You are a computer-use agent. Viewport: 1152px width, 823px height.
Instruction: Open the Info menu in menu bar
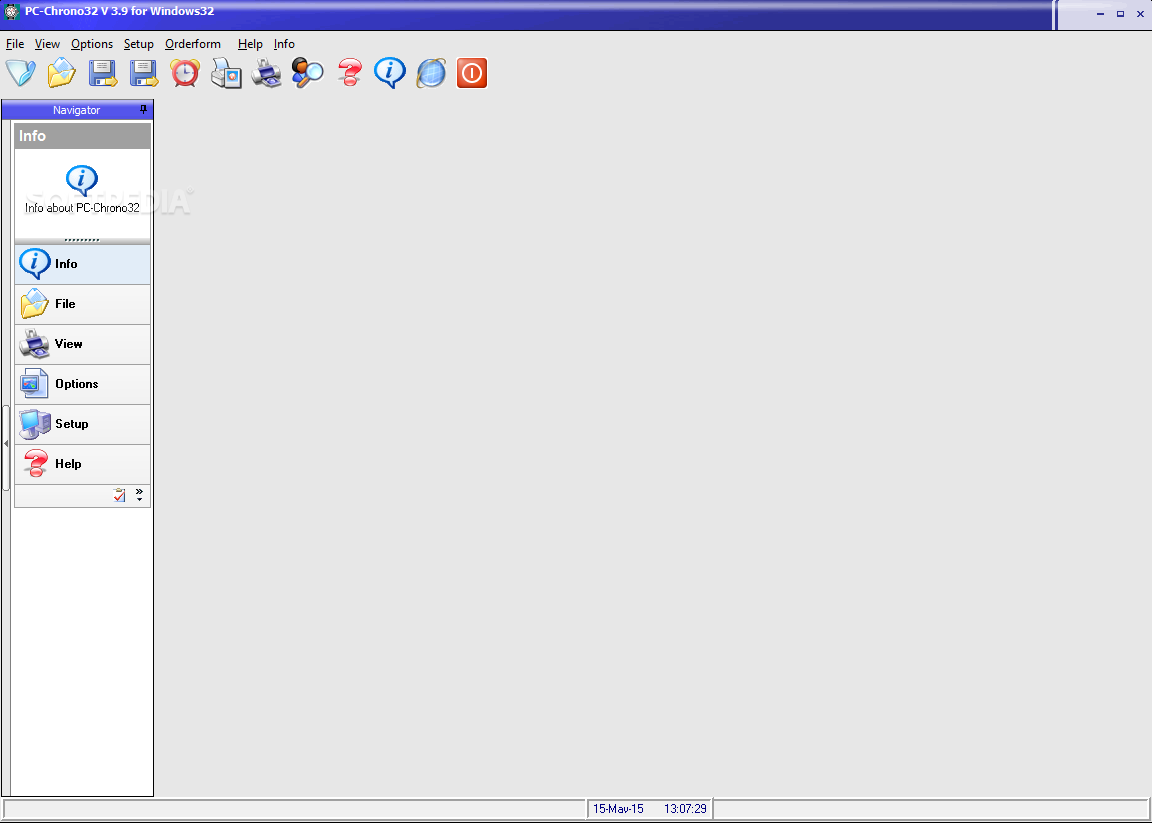(284, 44)
